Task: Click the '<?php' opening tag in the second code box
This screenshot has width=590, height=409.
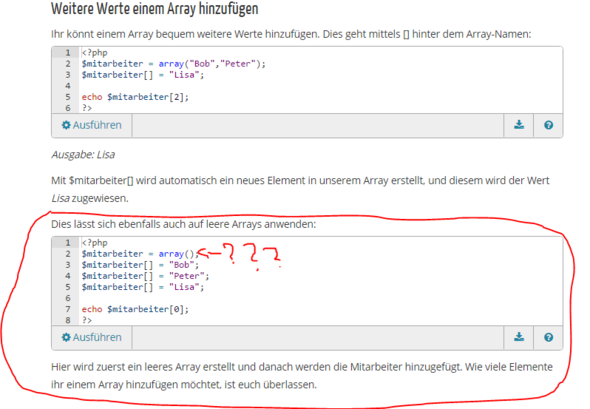Action: [94, 243]
